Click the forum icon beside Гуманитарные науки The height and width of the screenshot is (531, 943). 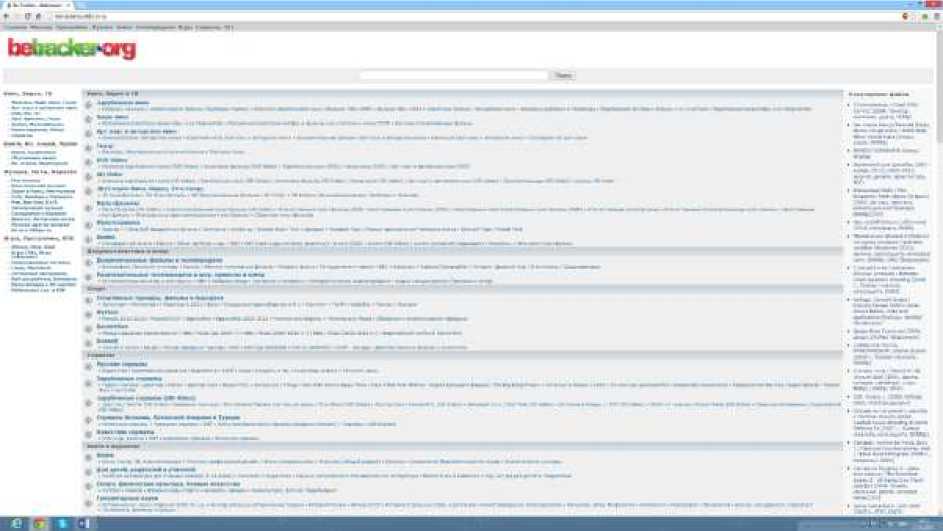[x=89, y=502]
